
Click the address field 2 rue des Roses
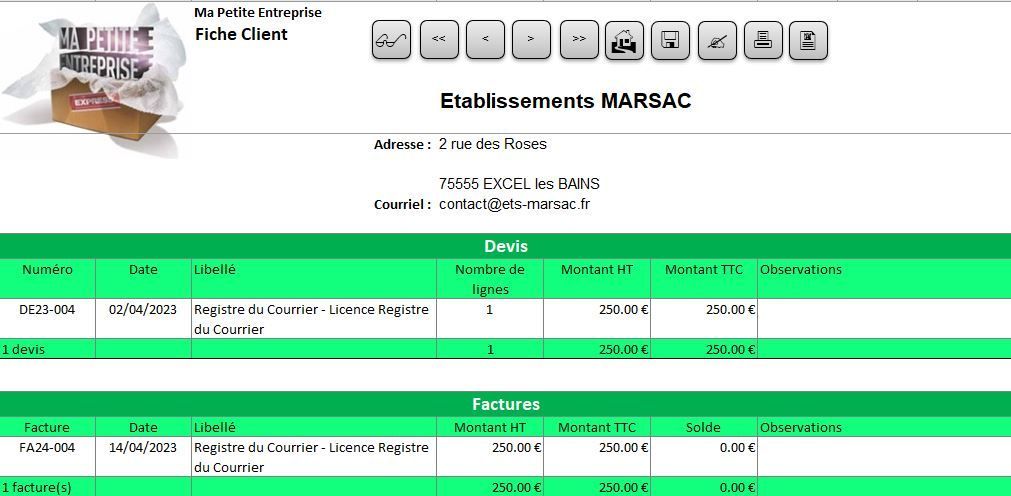493,144
